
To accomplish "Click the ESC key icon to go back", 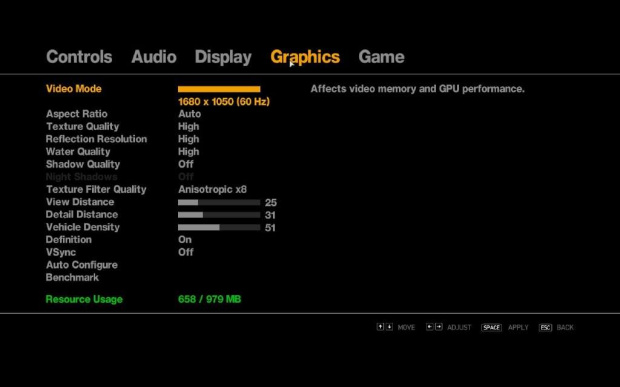I will click(545, 327).
